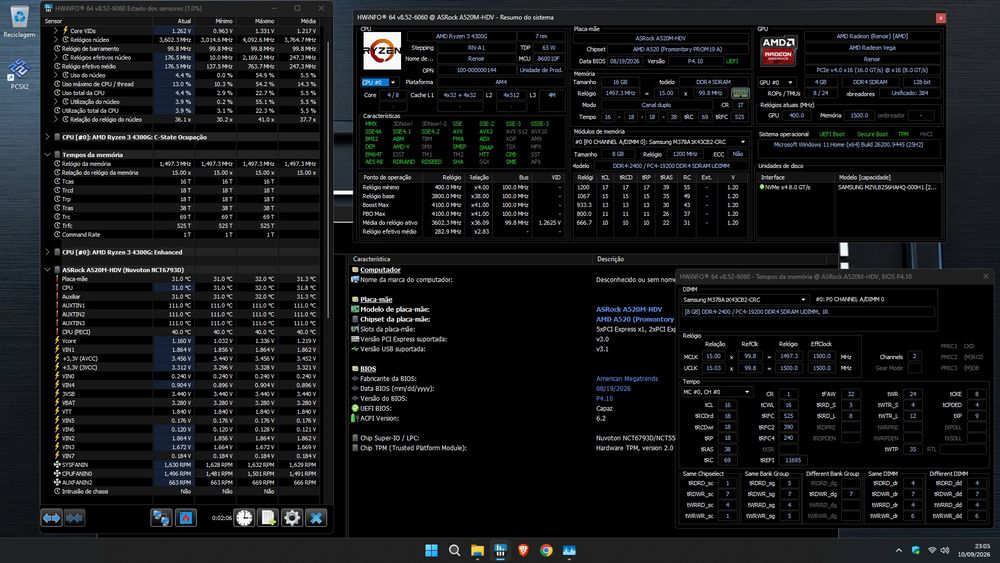1000x563 pixels.
Task: Select the SYSFANIN fan sensor row
Action: 180,465
